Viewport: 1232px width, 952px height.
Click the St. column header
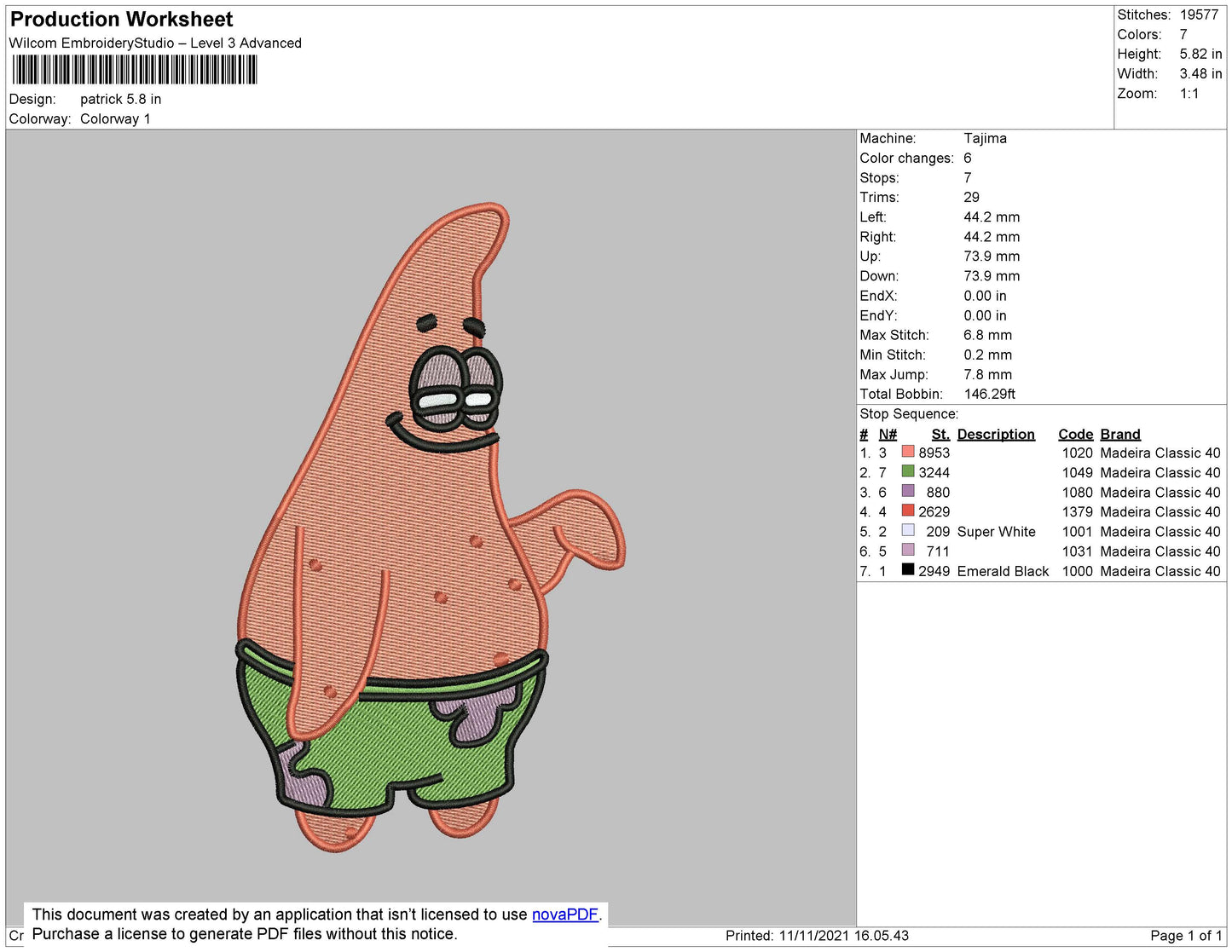(940, 434)
